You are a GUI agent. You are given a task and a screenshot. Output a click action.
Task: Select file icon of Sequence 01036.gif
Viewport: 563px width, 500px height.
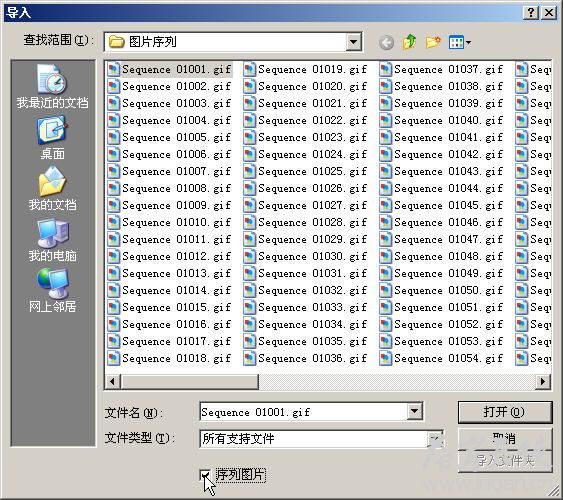pyautogui.click(x=250, y=358)
